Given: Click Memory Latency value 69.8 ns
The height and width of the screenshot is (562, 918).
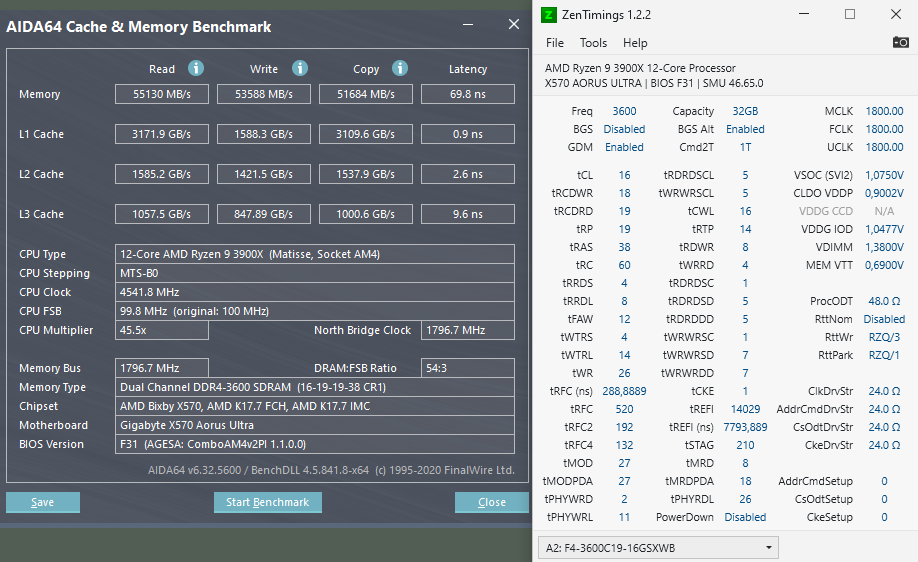Looking at the screenshot, I should click(x=468, y=94).
